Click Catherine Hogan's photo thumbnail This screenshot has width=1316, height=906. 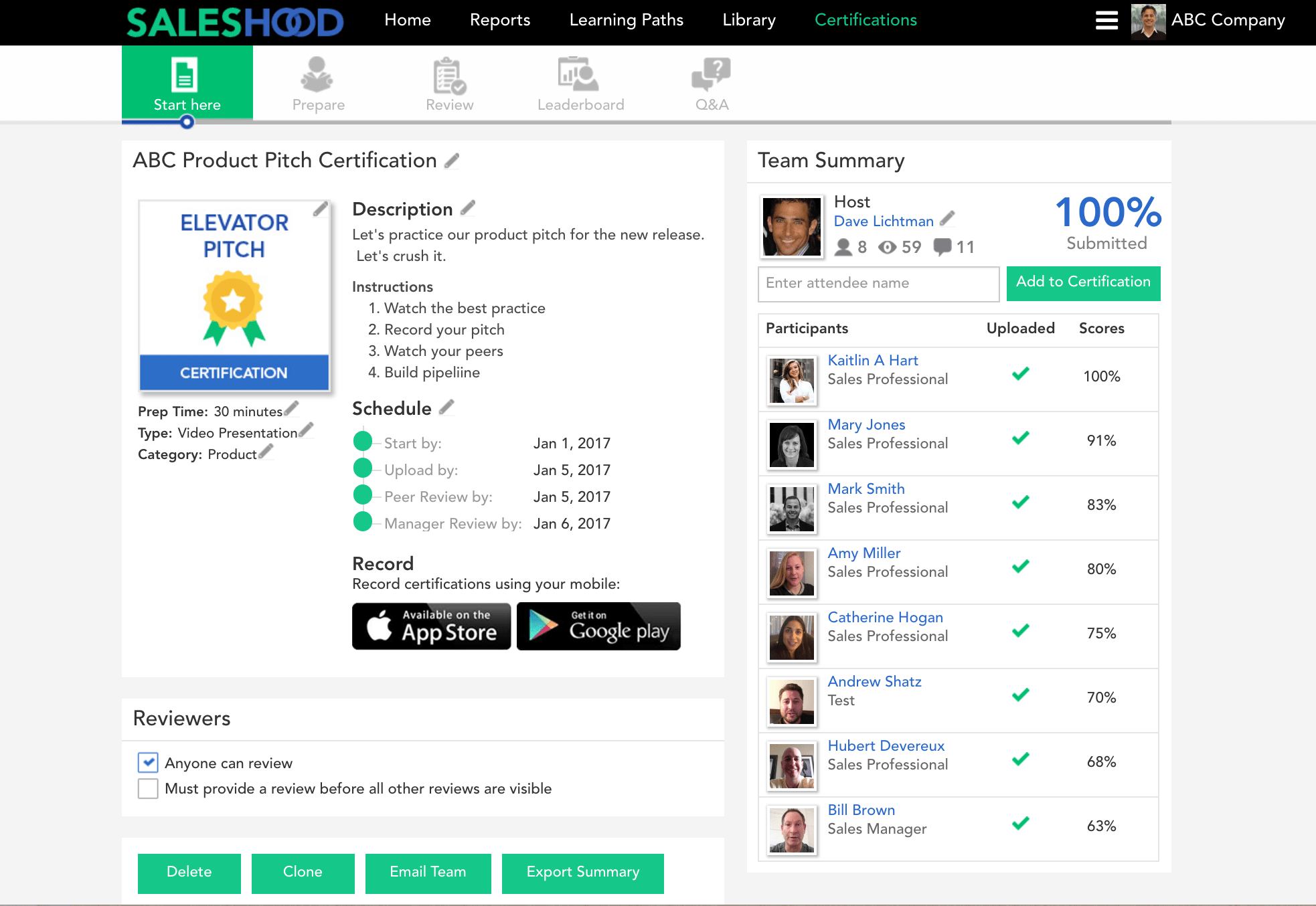click(792, 638)
